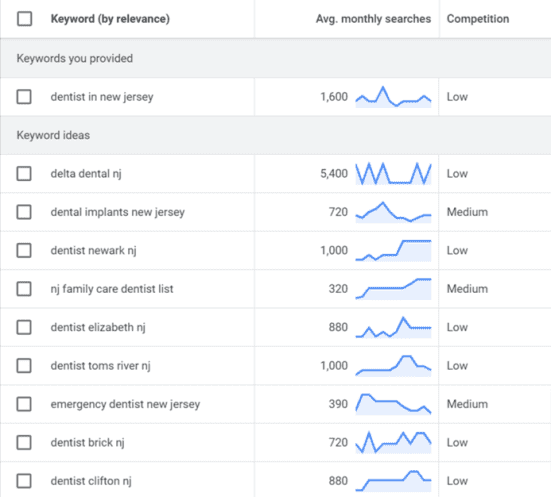
Task: View dentist brick nj trend sparkline
Action: 393,443
